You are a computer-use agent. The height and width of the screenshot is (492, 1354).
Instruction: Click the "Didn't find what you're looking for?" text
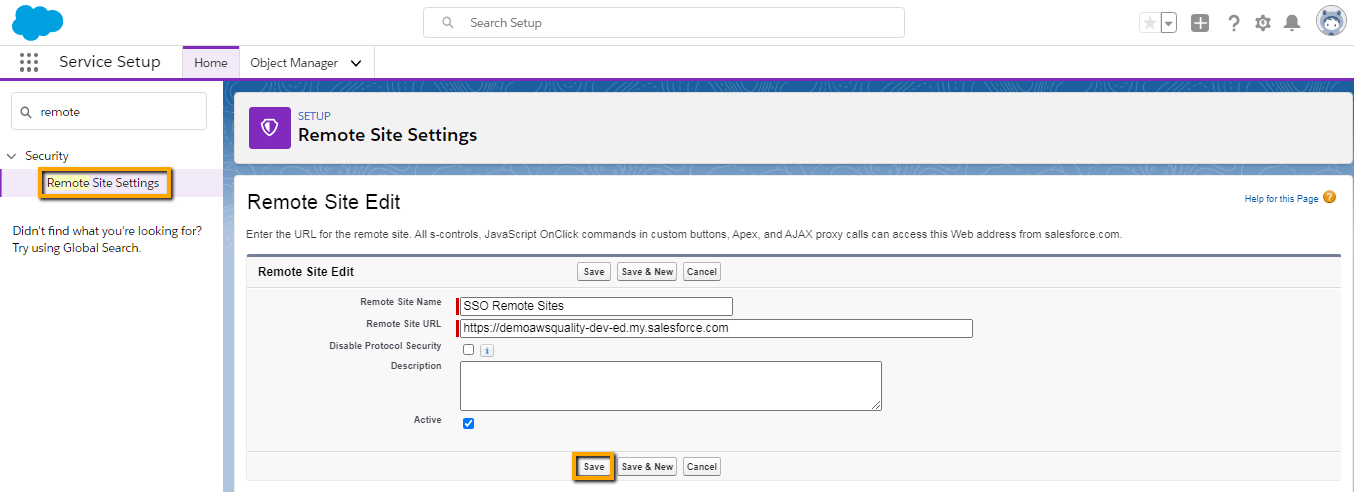click(107, 231)
